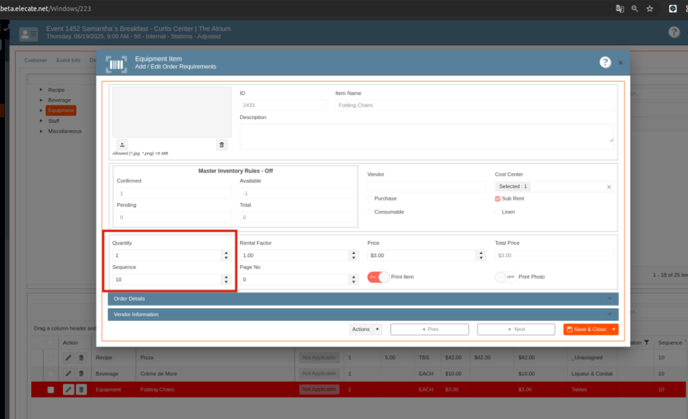
Task: Open the Actions dropdown
Action: click(365, 329)
